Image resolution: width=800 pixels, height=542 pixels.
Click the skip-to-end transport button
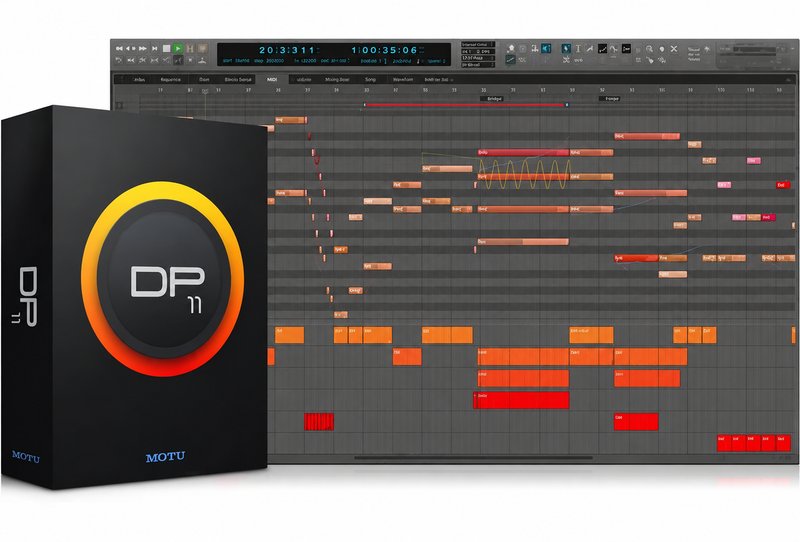(x=155, y=48)
